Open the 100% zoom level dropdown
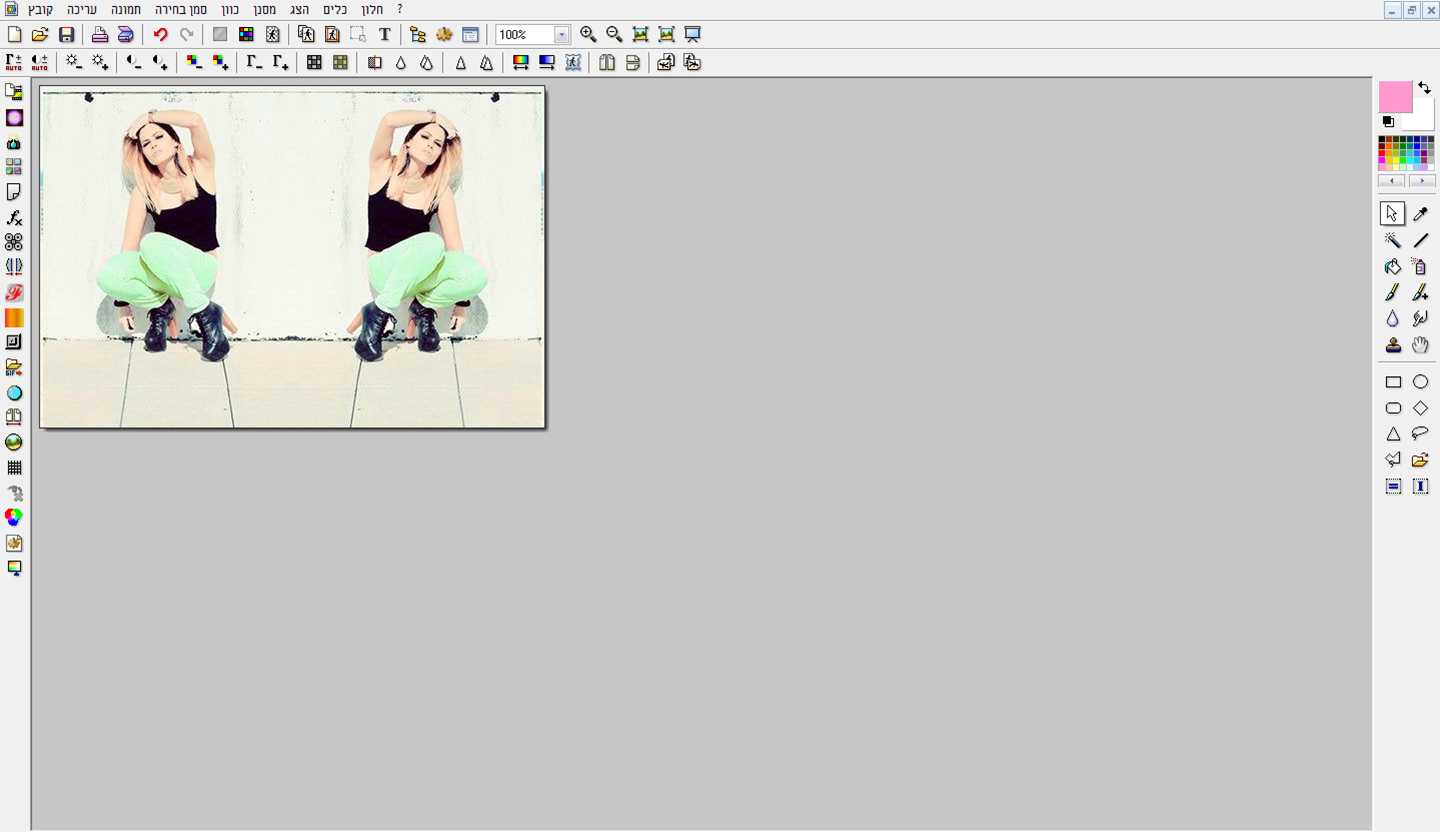The width and height of the screenshot is (1440, 832). [561, 35]
